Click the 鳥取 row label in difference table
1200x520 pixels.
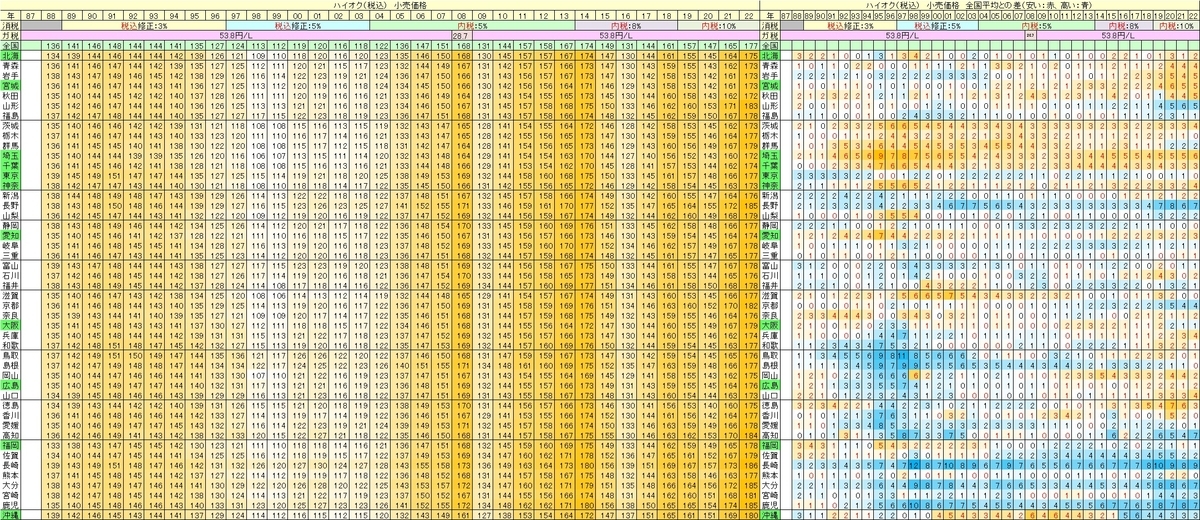(770, 356)
